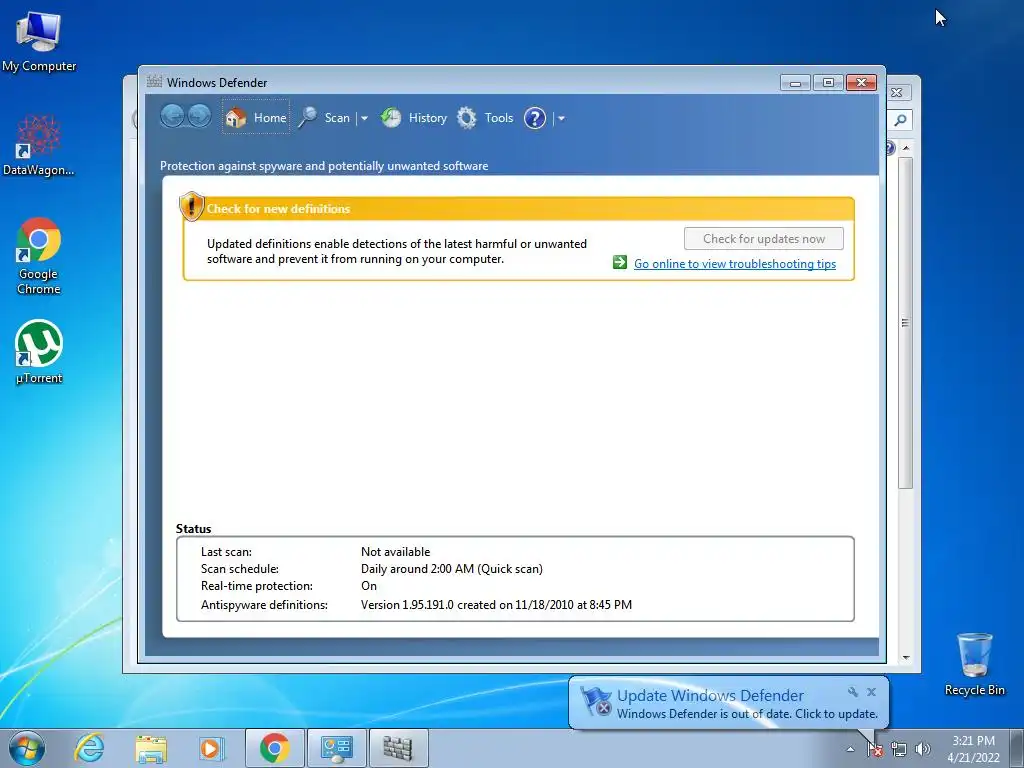Click Show desktop button at taskbar end
1024x768 pixels.
[x=1017, y=748]
